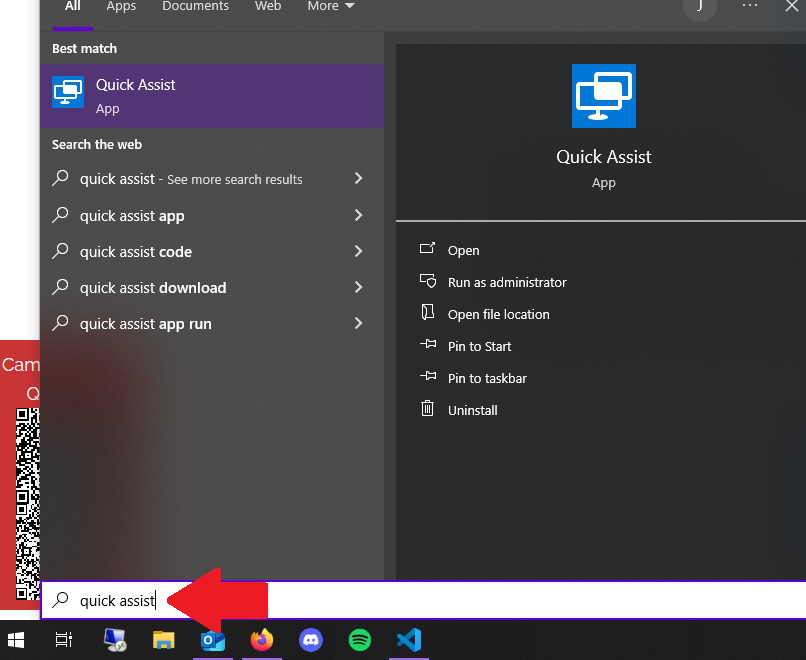The width and height of the screenshot is (806, 660).
Task: Click the Run as administrator shield icon
Action: [x=426, y=282]
